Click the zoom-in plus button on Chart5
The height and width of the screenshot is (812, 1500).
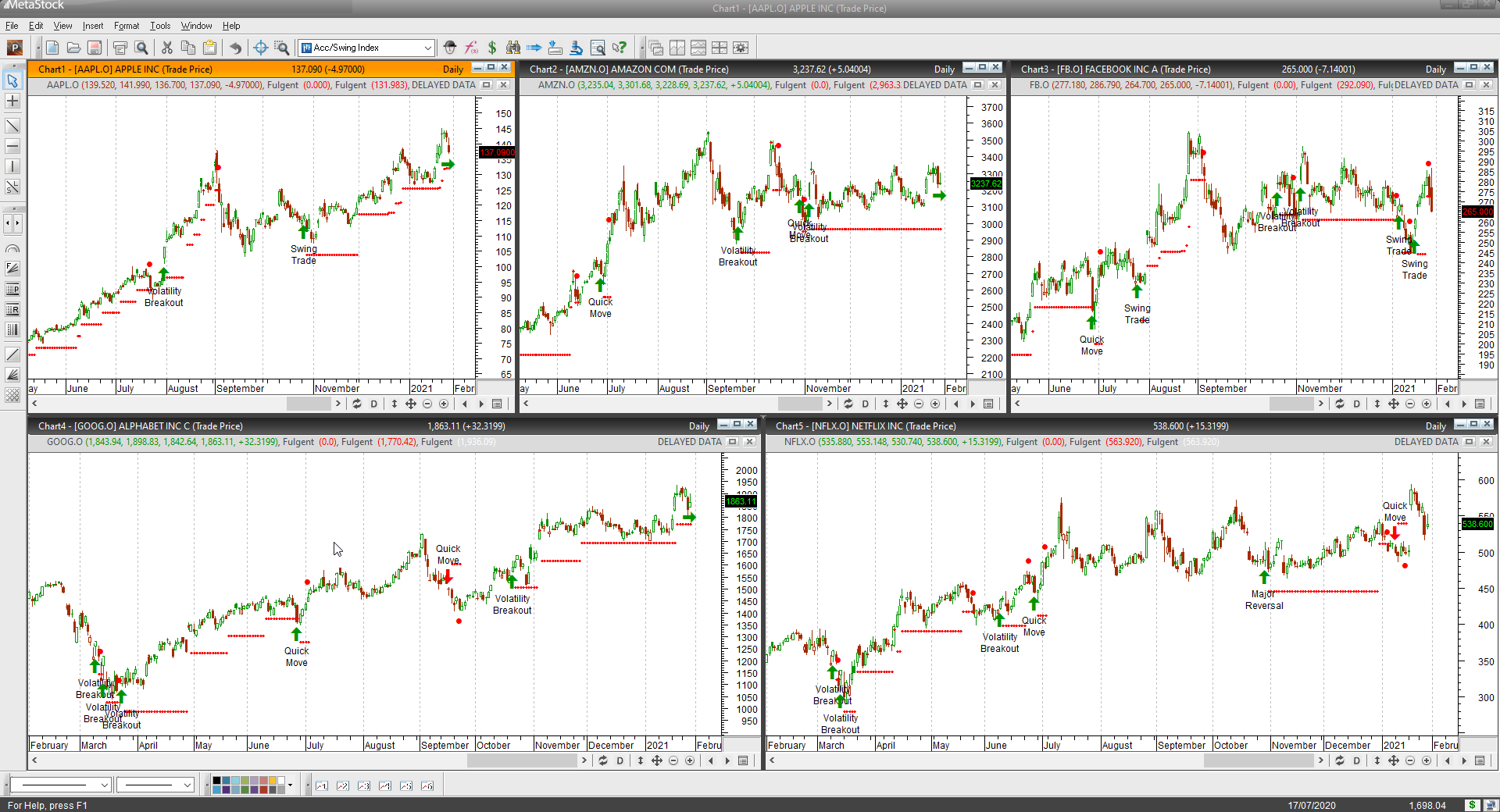(1427, 760)
